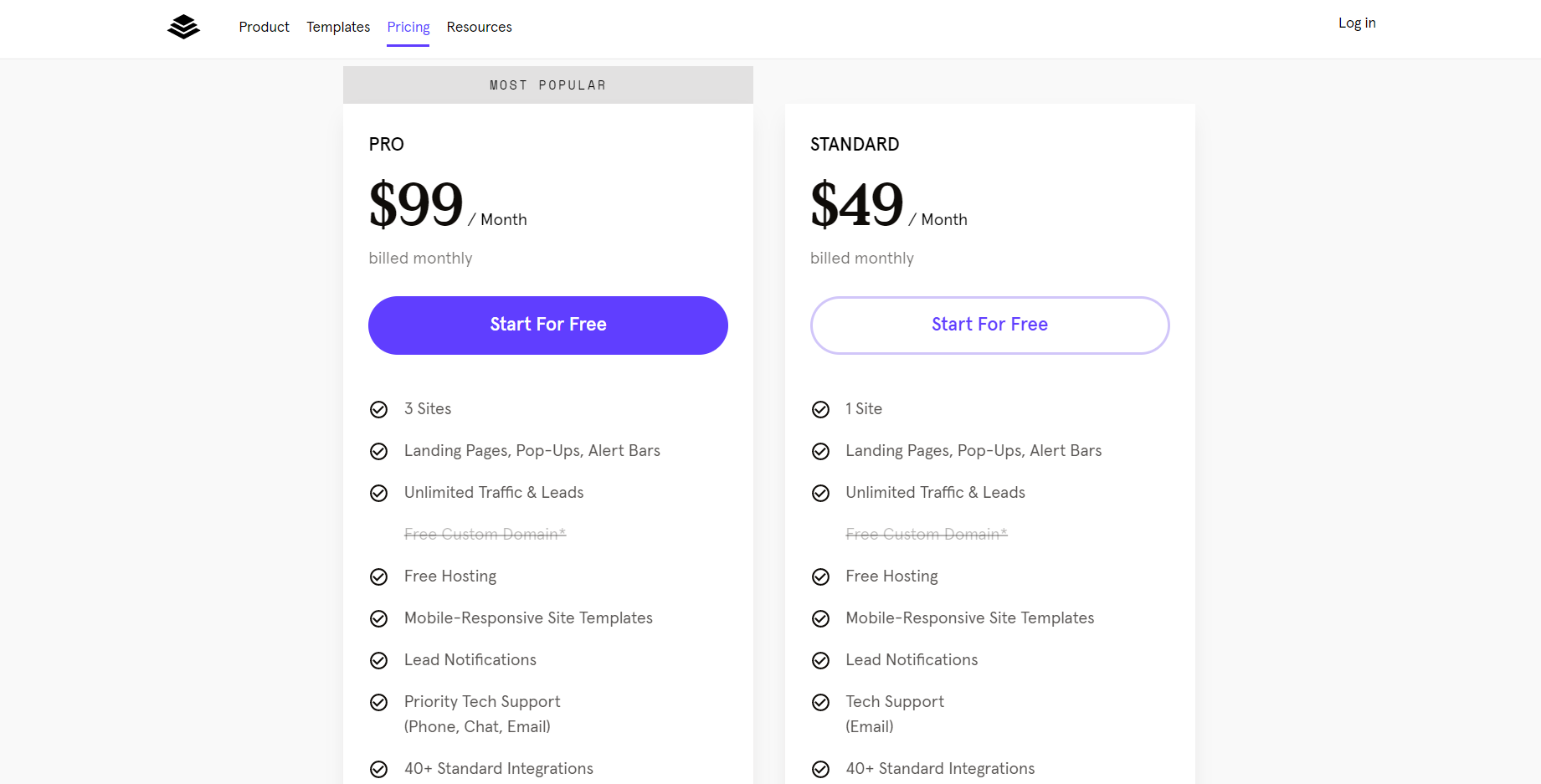1541x784 pixels.
Task: Open the Resources menu
Action: tap(479, 27)
